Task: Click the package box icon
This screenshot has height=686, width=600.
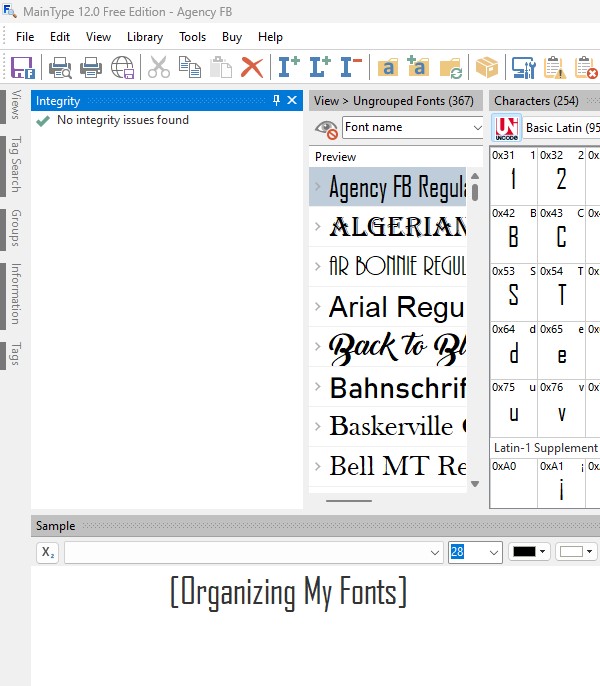Action: tap(487, 67)
